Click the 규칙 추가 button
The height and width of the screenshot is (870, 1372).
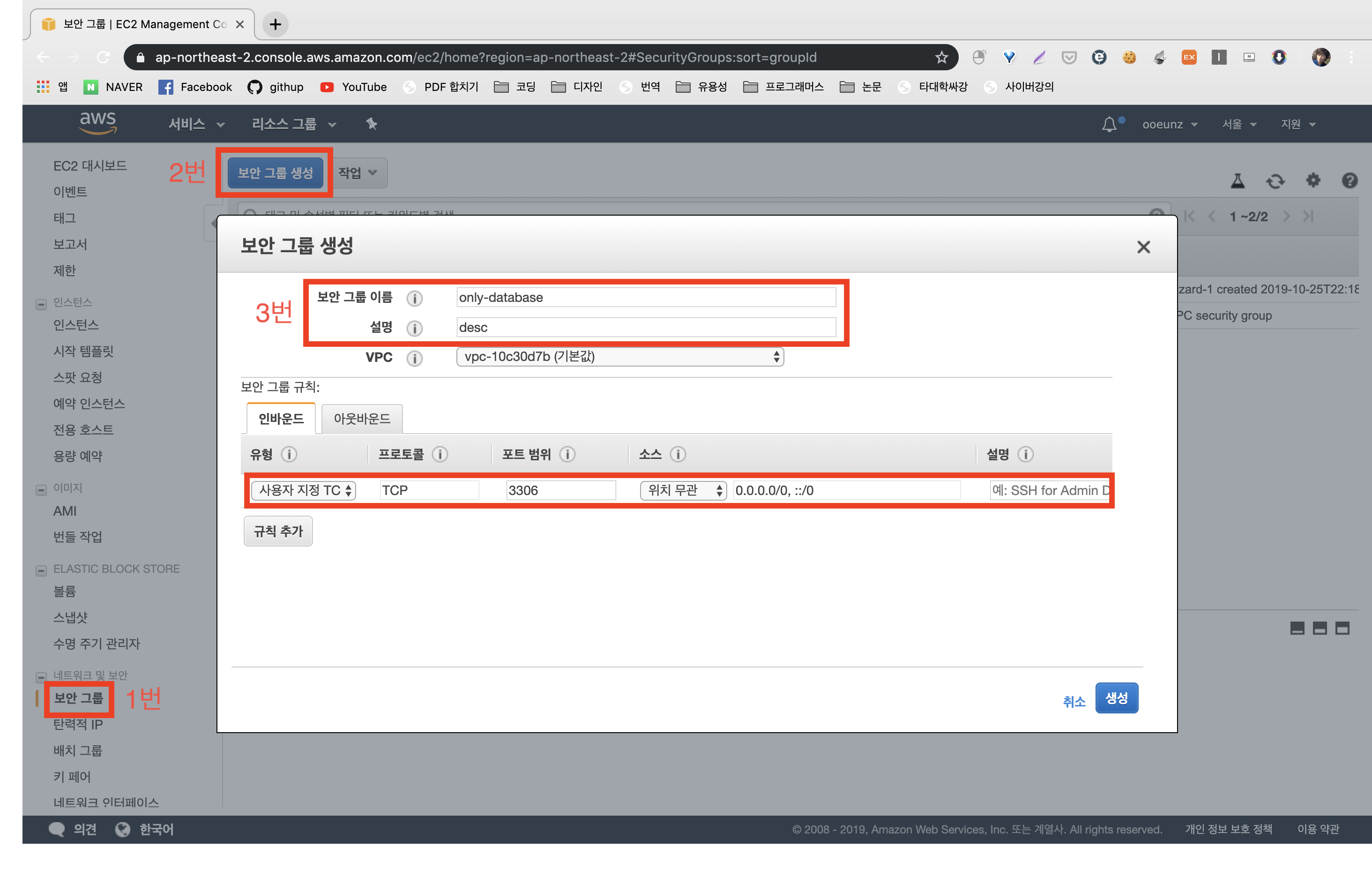click(x=278, y=532)
